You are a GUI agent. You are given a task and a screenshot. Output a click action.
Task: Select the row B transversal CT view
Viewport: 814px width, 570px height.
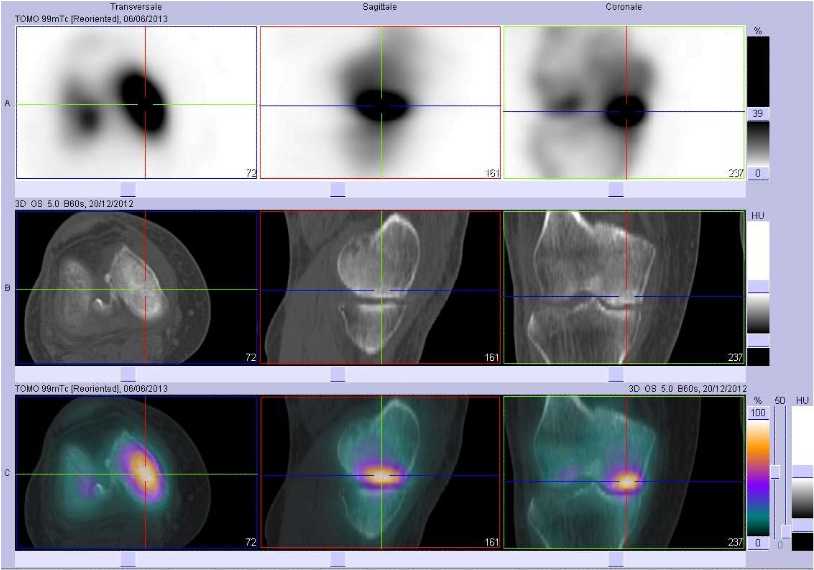137,287
